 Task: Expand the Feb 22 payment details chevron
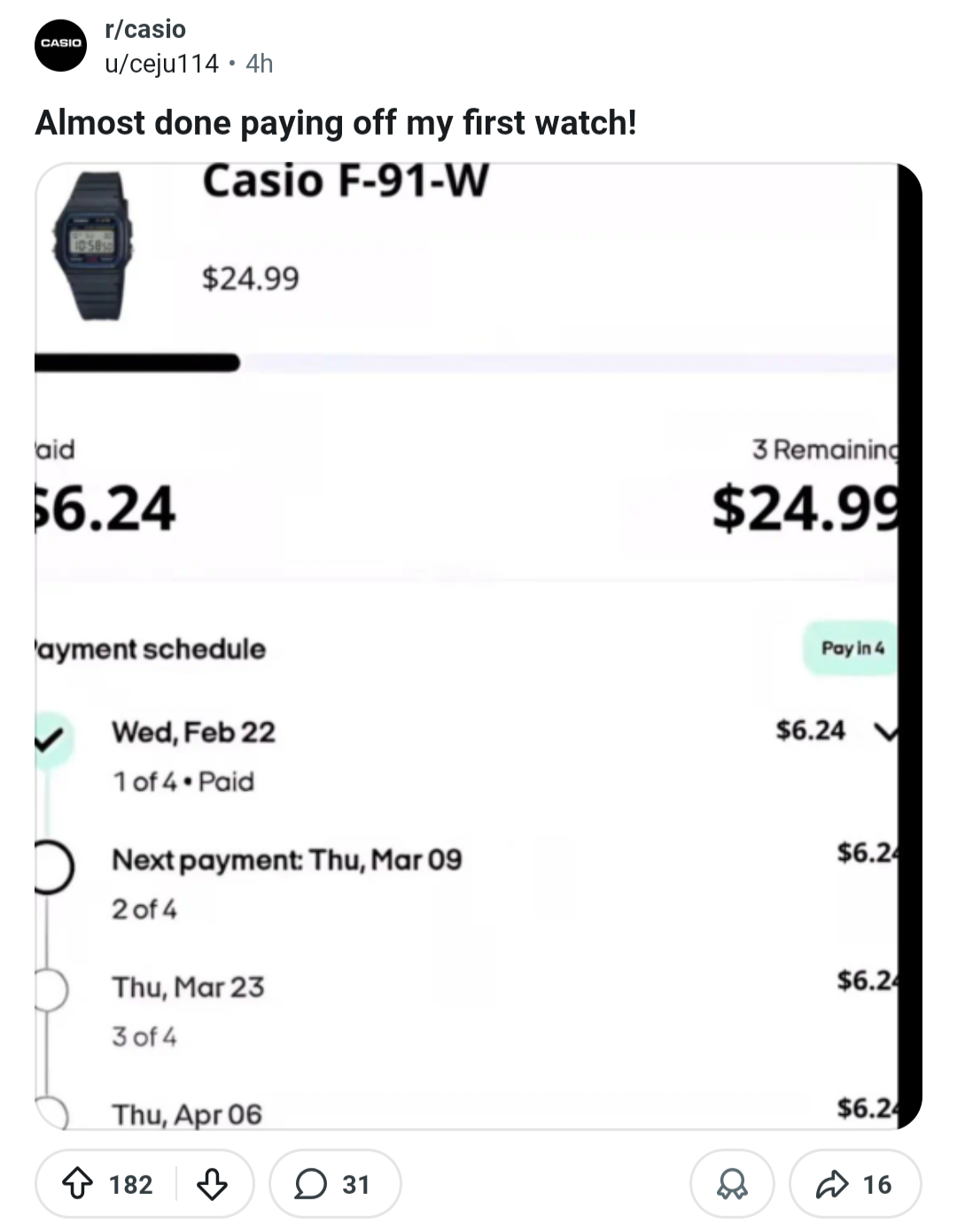pyautogui.click(x=885, y=732)
